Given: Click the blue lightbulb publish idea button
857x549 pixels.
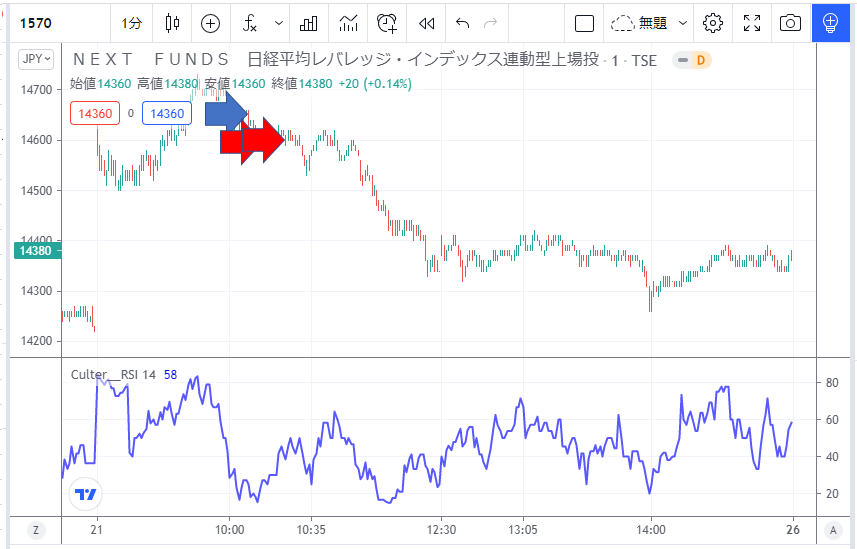Looking at the screenshot, I should point(830,23).
